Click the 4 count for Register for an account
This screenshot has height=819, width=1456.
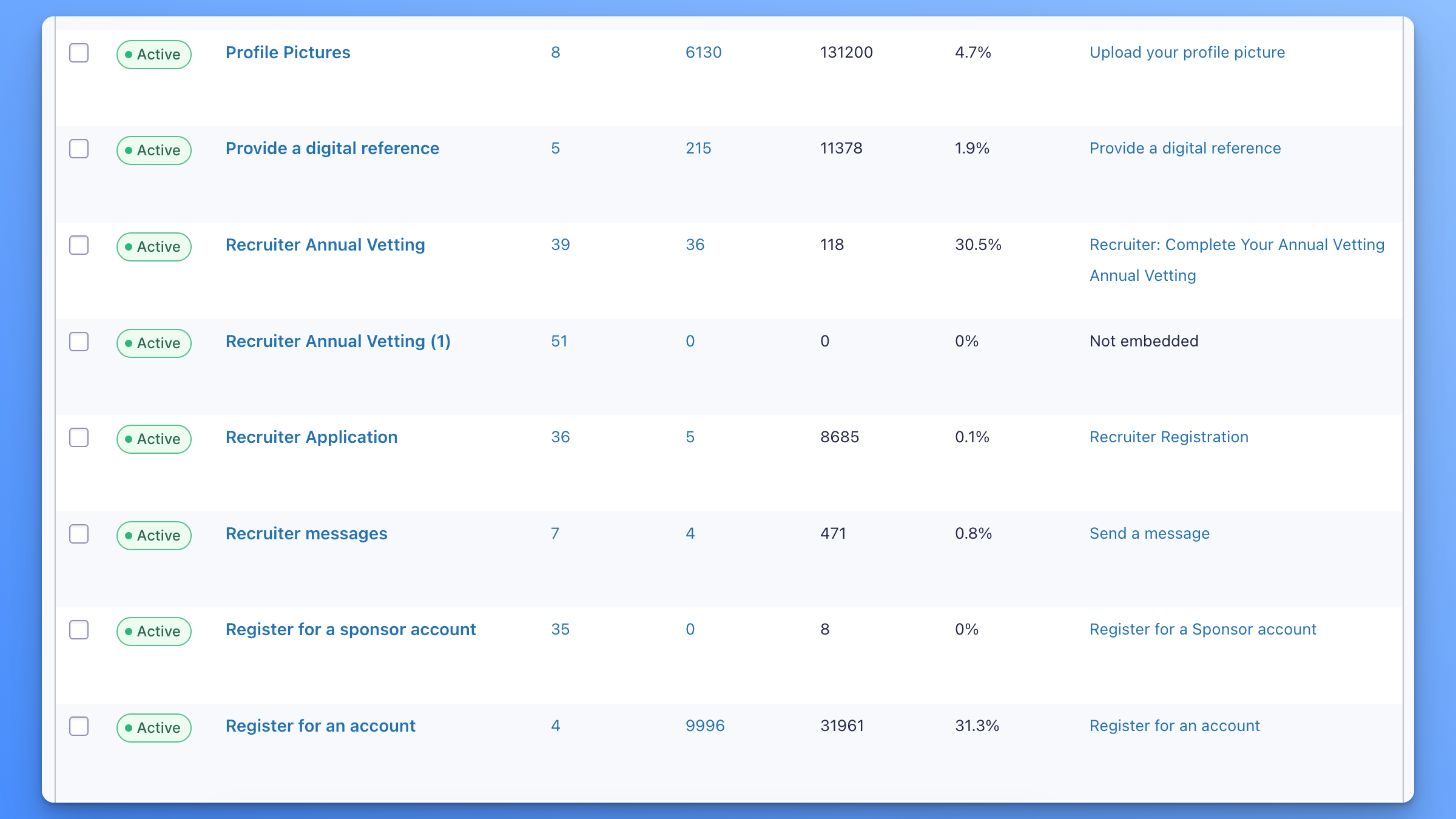click(555, 726)
